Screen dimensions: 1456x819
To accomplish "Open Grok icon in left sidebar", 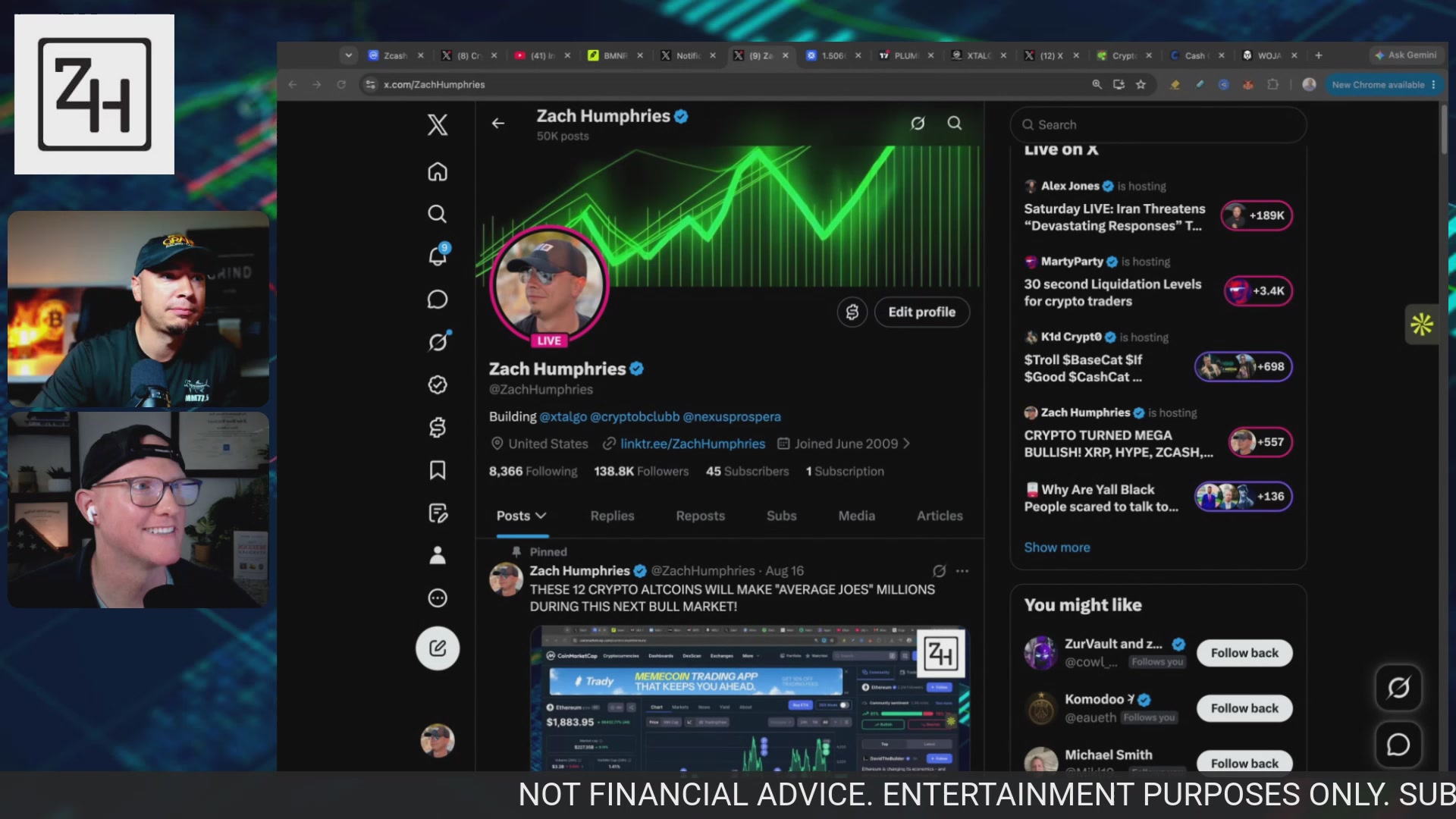I will pyautogui.click(x=438, y=342).
